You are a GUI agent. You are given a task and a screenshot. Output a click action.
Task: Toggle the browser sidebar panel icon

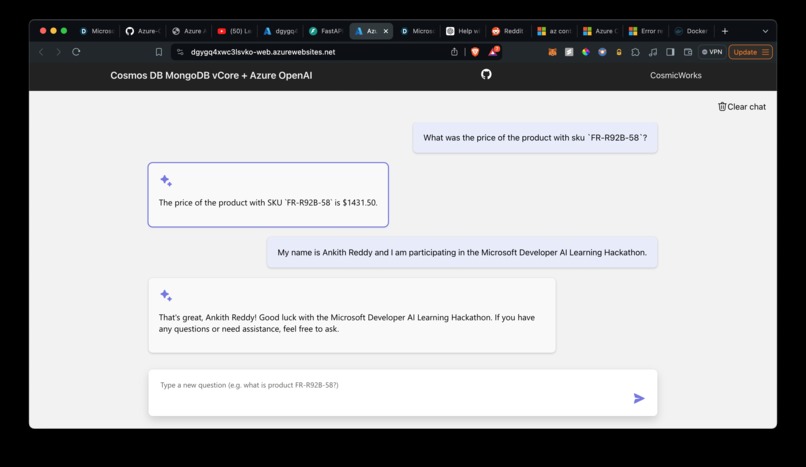[670, 52]
